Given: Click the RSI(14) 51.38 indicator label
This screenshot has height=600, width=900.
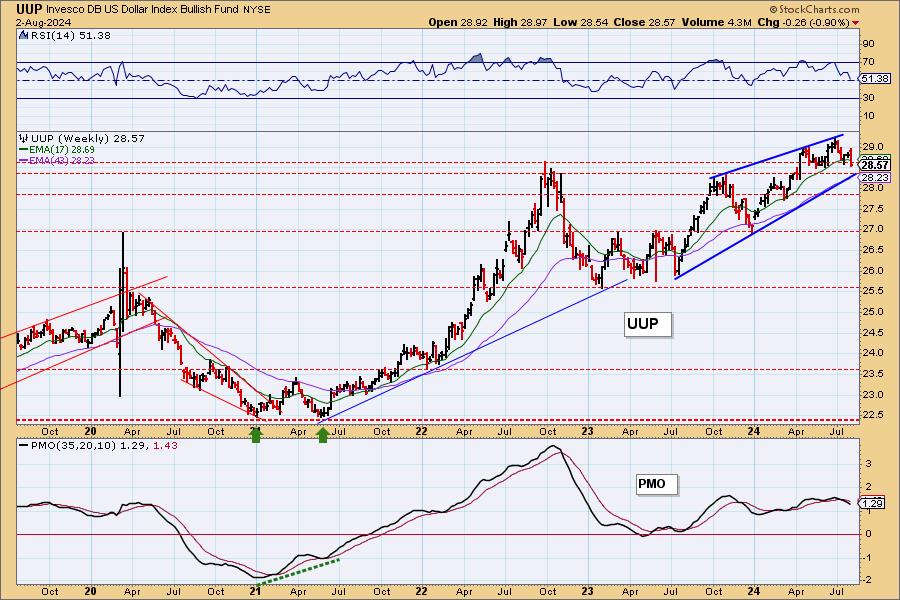Looking at the screenshot, I should 70,35.
